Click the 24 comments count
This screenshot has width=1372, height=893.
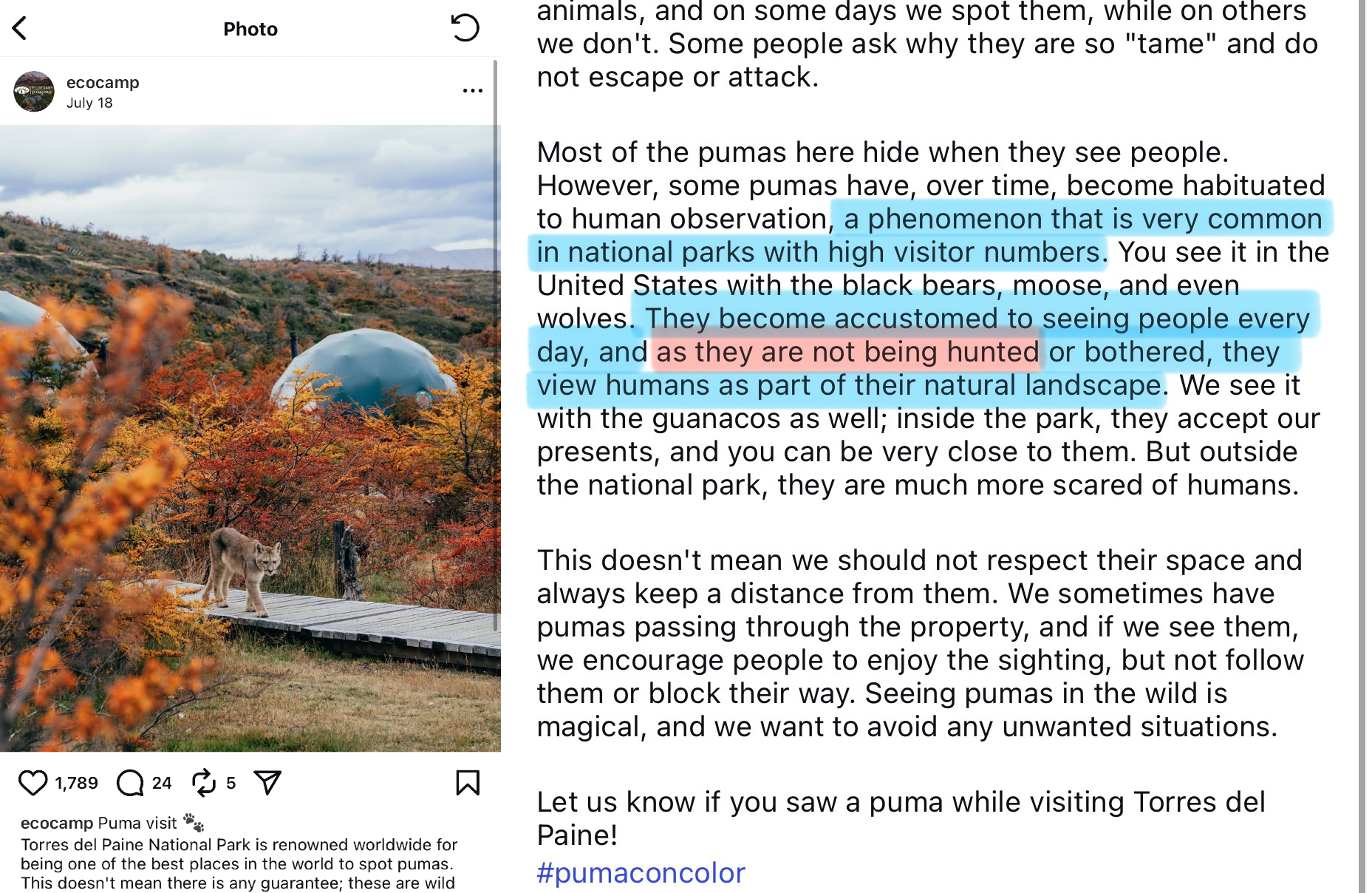tap(162, 783)
